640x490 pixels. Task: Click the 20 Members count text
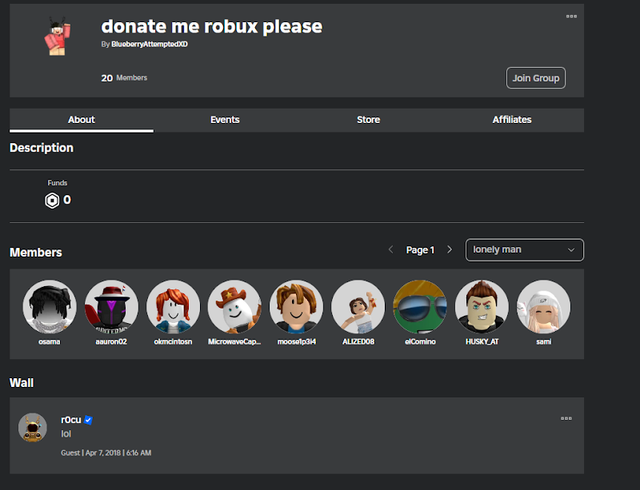124,78
